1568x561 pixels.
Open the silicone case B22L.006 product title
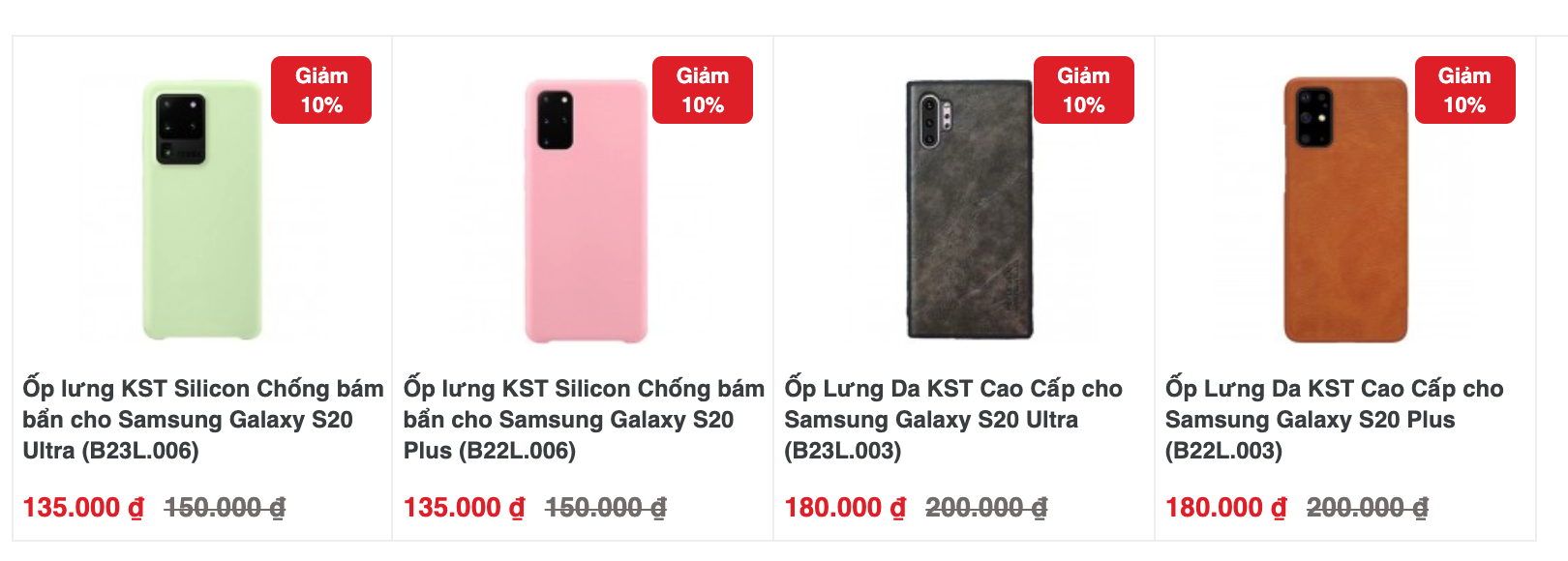click(x=583, y=420)
